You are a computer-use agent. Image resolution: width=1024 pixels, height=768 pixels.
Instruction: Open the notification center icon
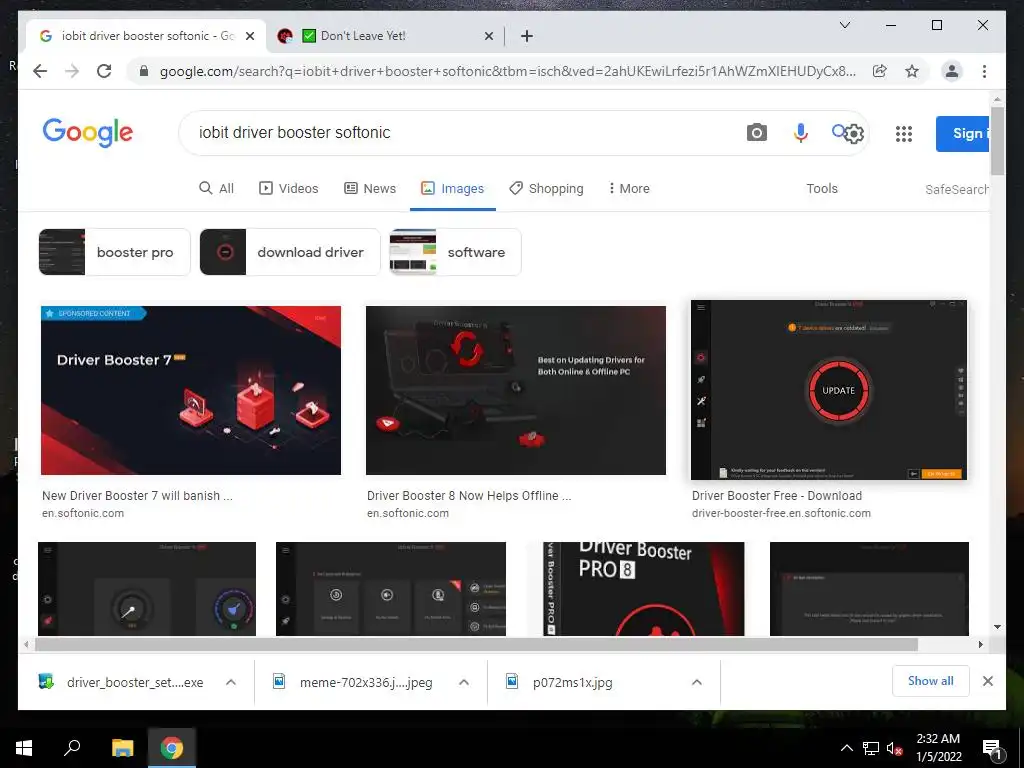993,750
